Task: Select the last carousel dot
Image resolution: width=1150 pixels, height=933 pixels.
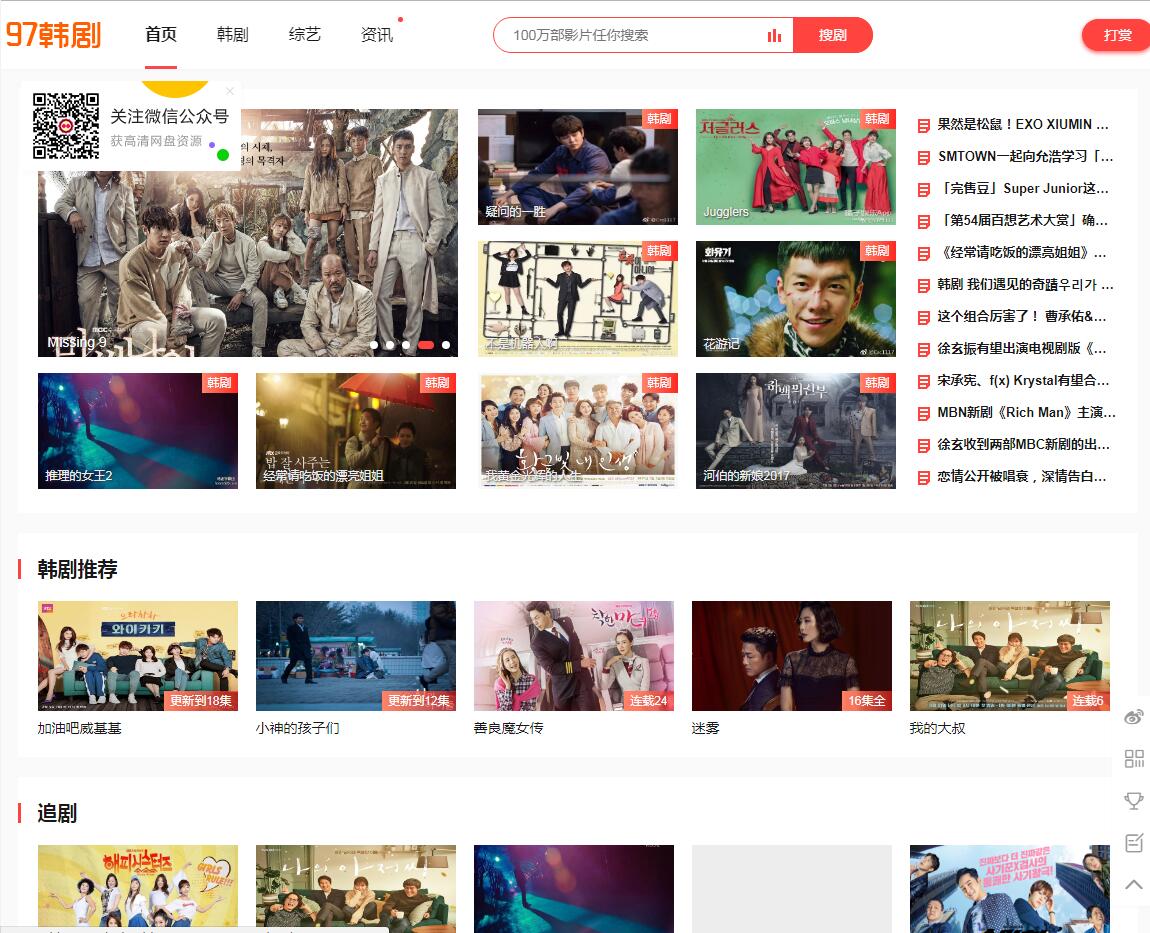Action: click(x=446, y=345)
